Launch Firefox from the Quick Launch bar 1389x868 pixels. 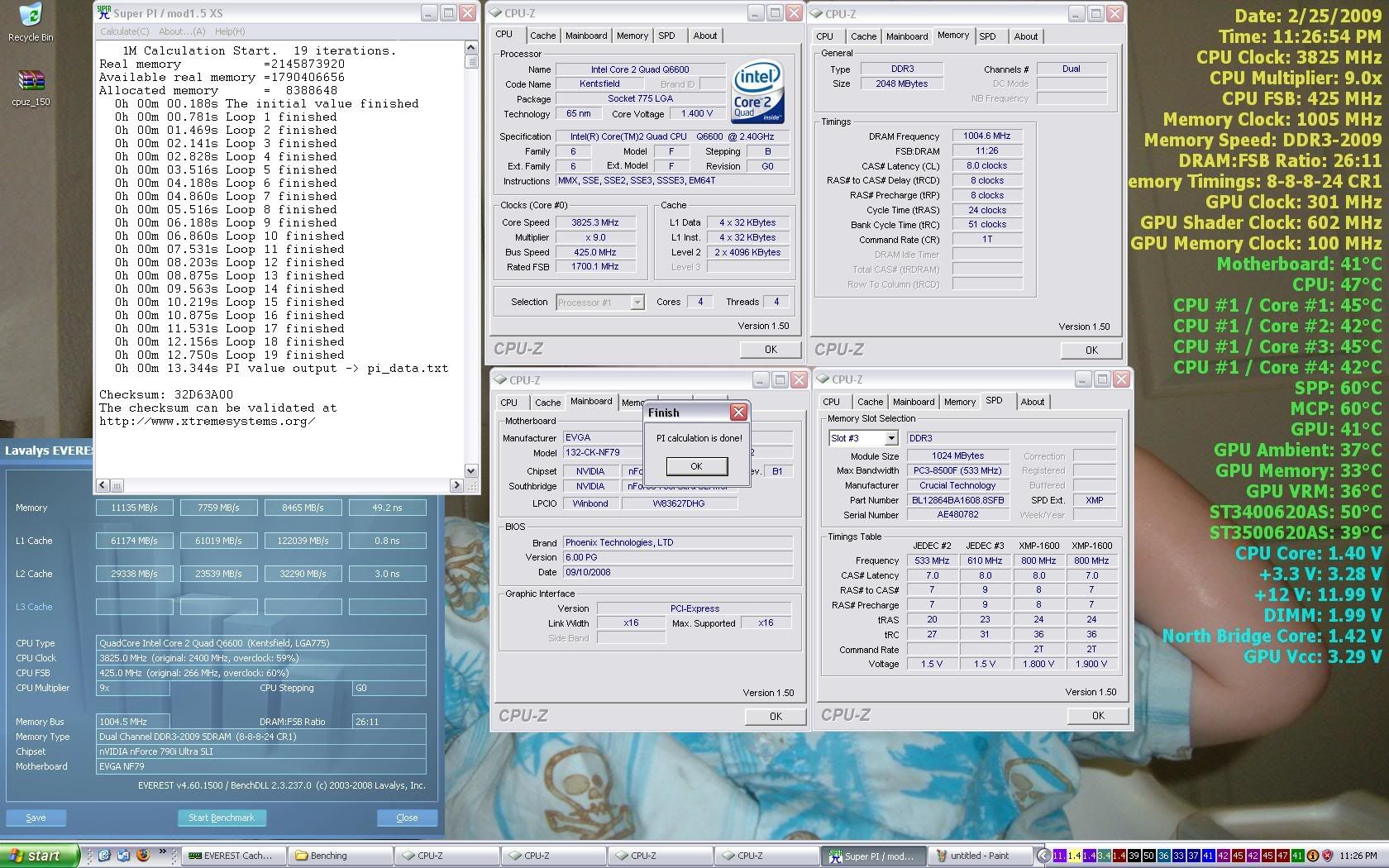pos(142,856)
